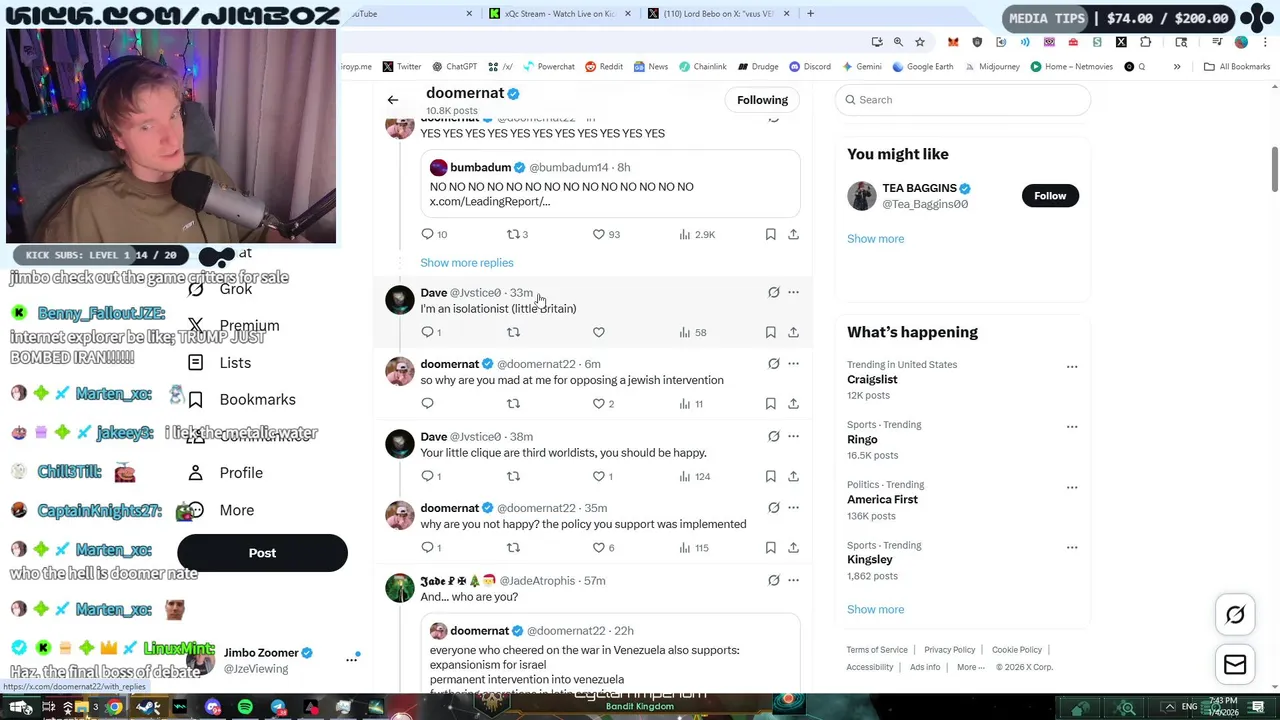Bookmark this page with browser star icon

pos(920,42)
